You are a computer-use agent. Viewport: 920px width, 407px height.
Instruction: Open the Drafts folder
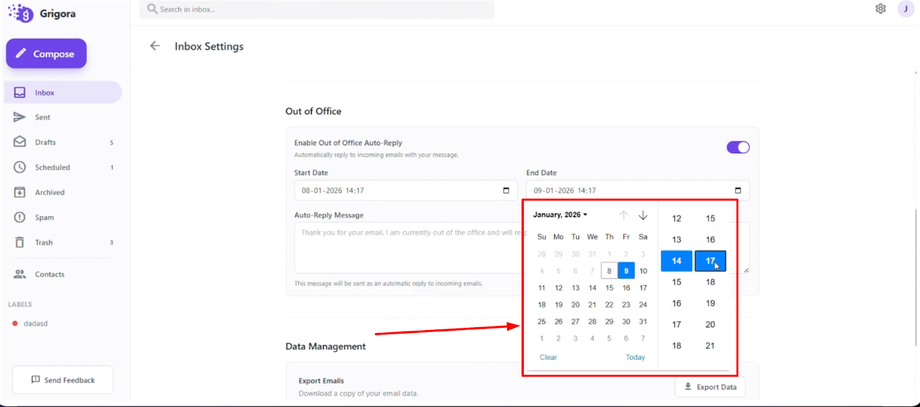pos(63,143)
